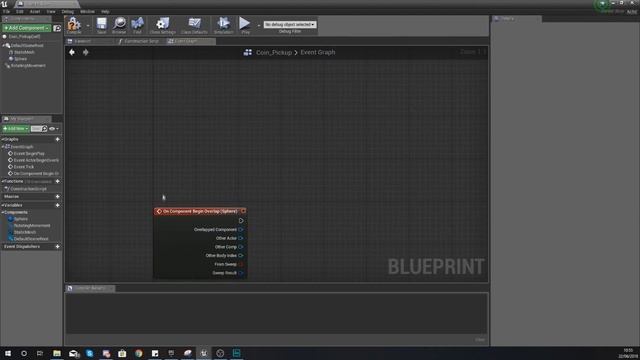
Task: Collapse DefaultSceneRoot in Components tree
Action: [3, 45]
